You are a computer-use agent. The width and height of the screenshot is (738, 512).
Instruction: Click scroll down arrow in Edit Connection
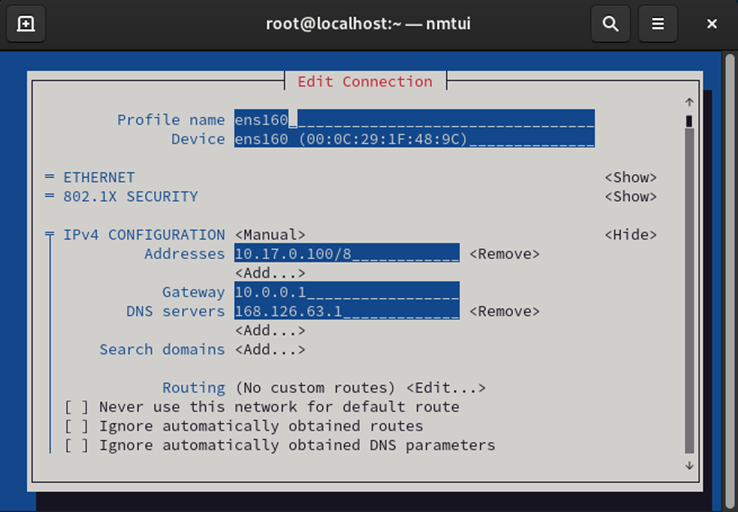point(689,465)
